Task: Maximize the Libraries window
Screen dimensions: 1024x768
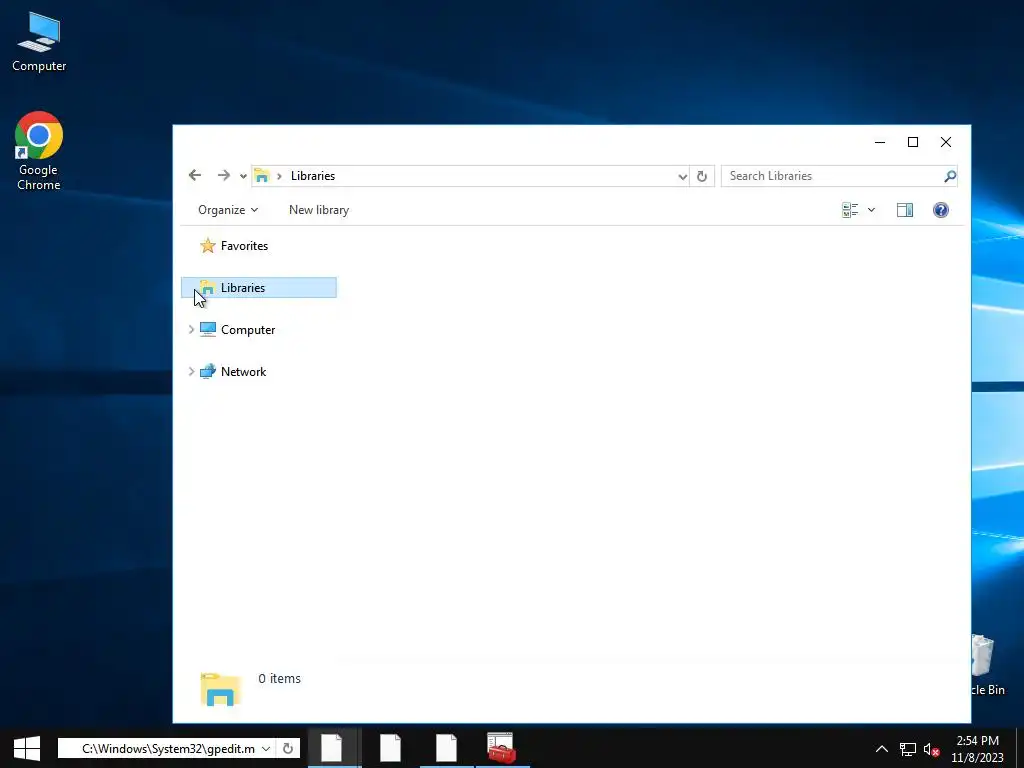Action: pyautogui.click(x=913, y=142)
